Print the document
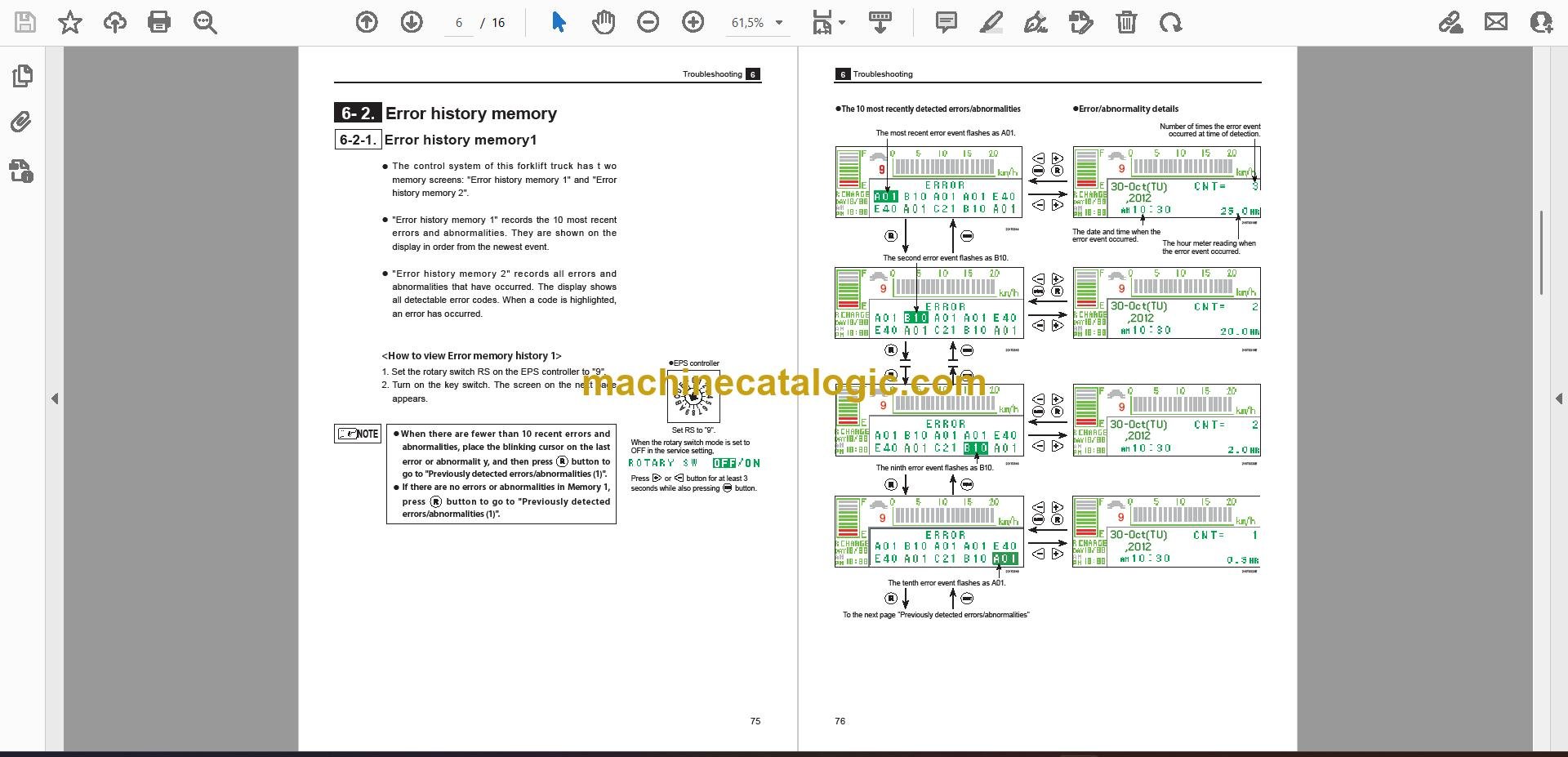The image size is (1568, 757). (159, 22)
